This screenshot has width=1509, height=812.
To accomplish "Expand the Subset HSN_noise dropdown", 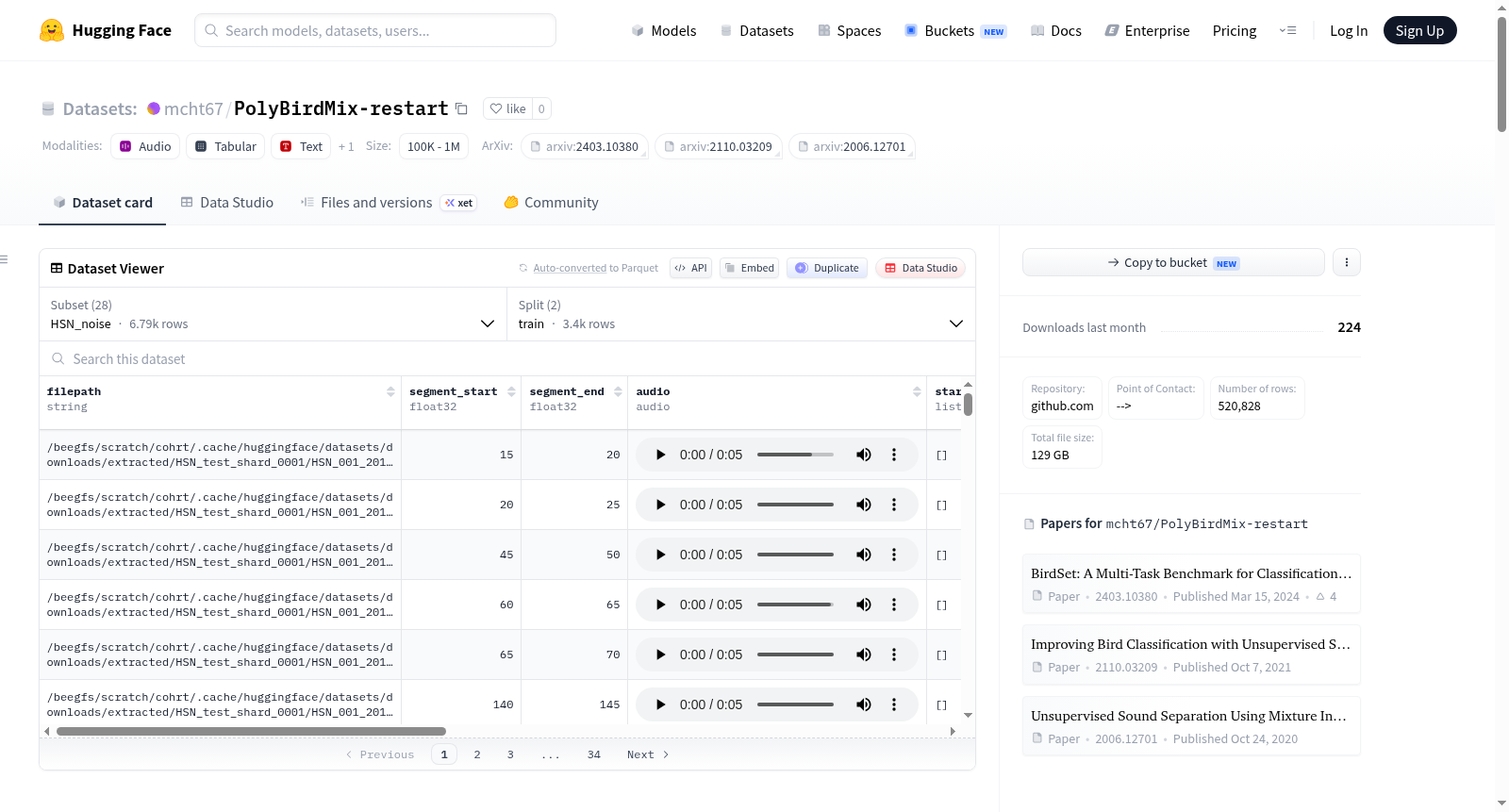I will [x=273, y=314].
